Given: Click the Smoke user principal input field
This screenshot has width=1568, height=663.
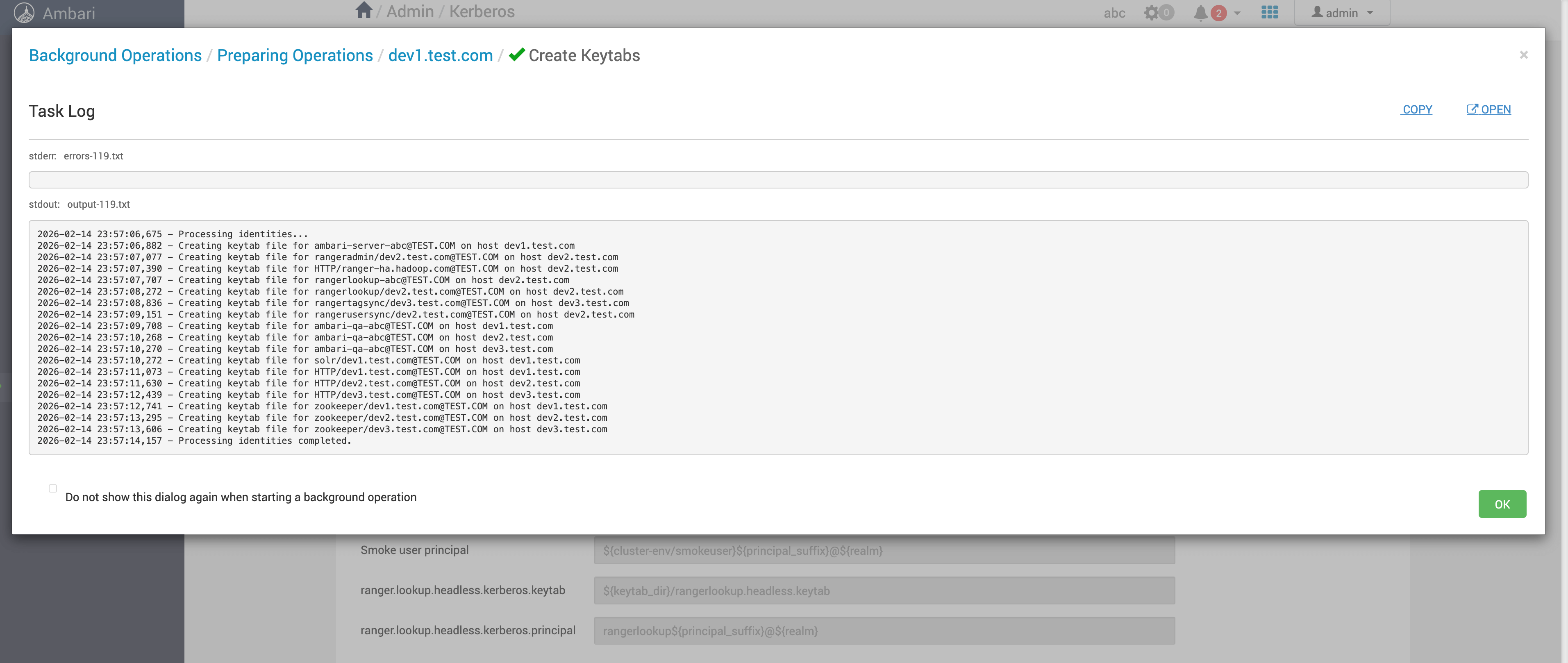Looking at the screenshot, I should tap(884, 550).
